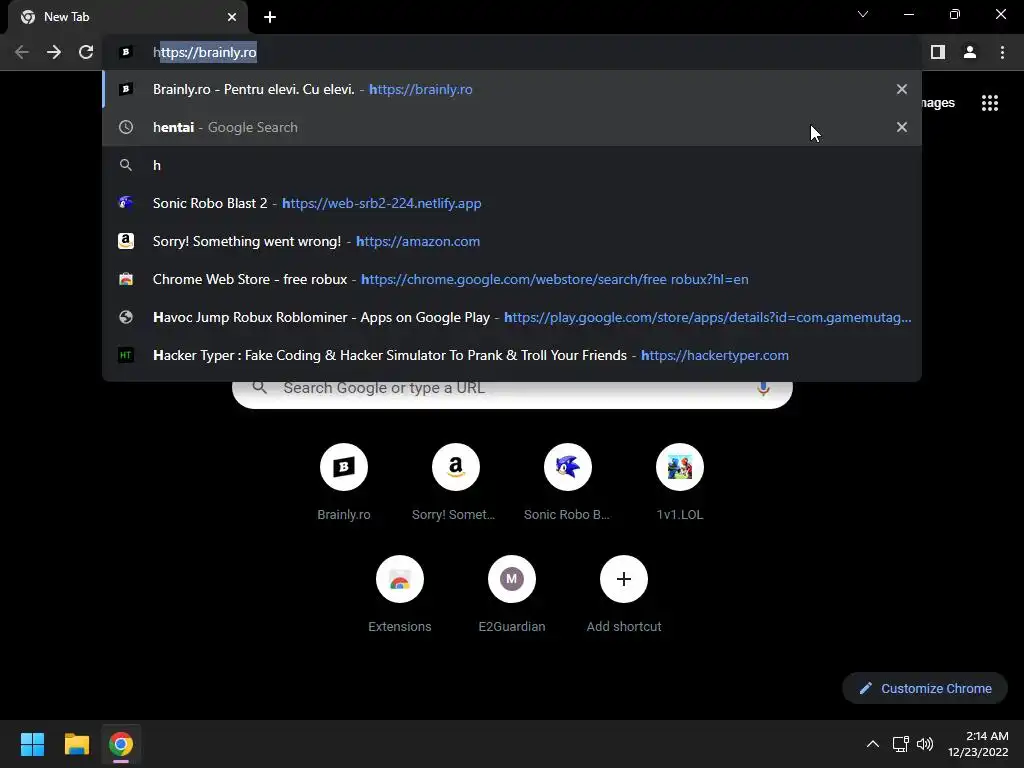Image resolution: width=1024 pixels, height=768 pixels.
Task: Open the network icon in system tray
Action: click(x=901, y=744)
